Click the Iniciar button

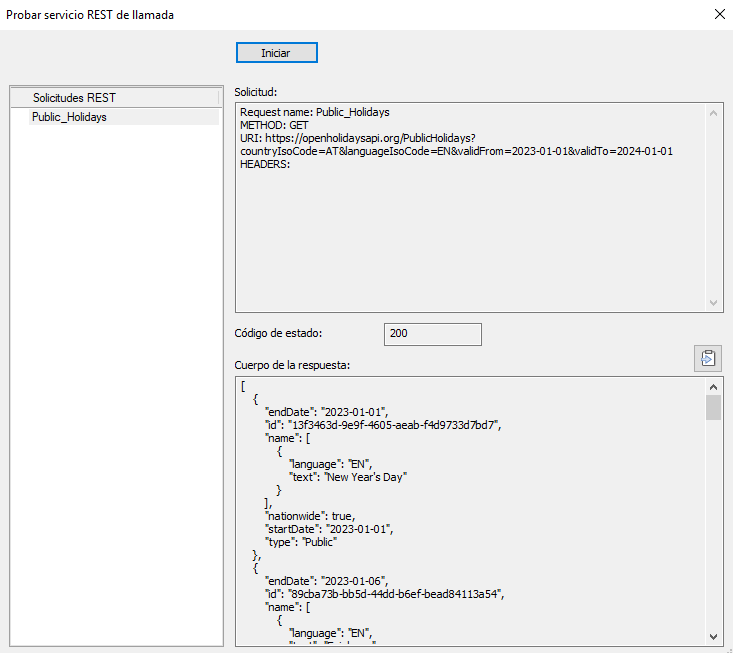277,52
